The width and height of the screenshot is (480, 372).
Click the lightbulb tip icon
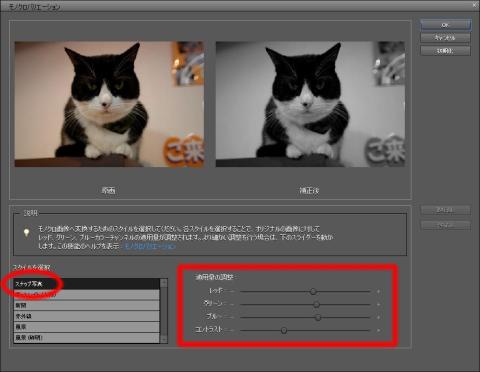point(26,232)
